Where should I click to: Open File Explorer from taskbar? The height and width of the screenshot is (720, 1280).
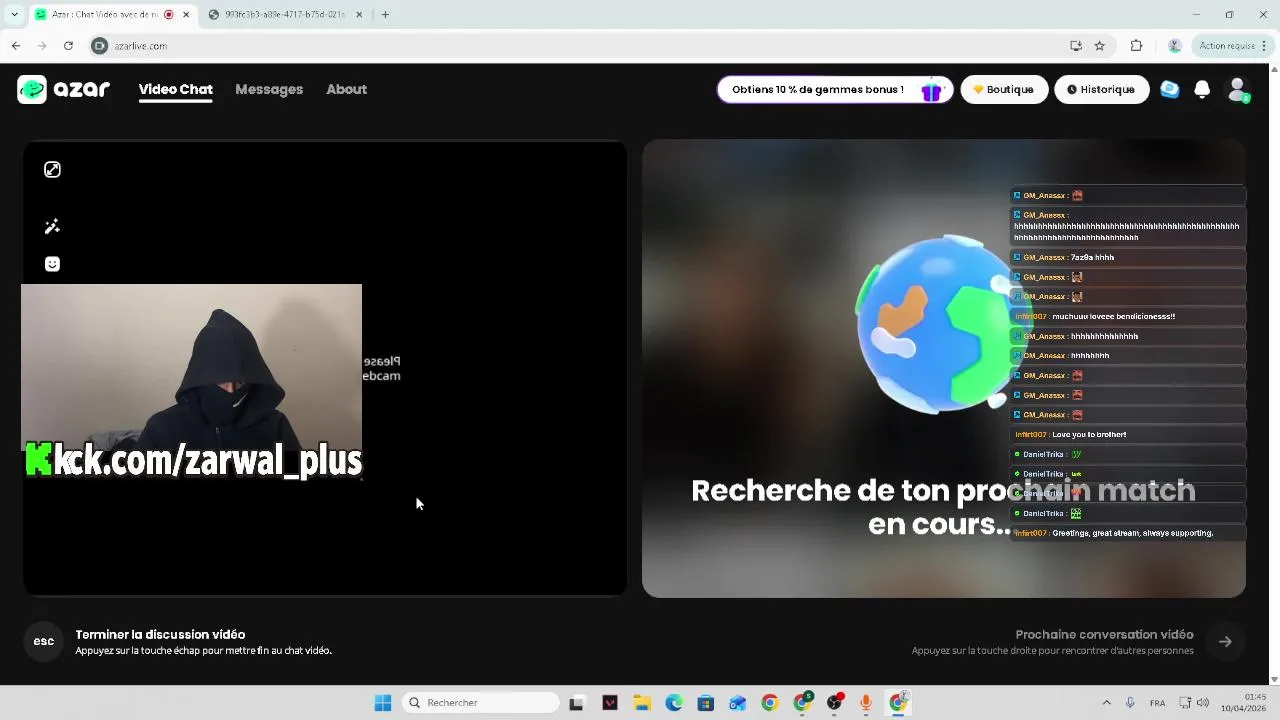coord(642,703)
